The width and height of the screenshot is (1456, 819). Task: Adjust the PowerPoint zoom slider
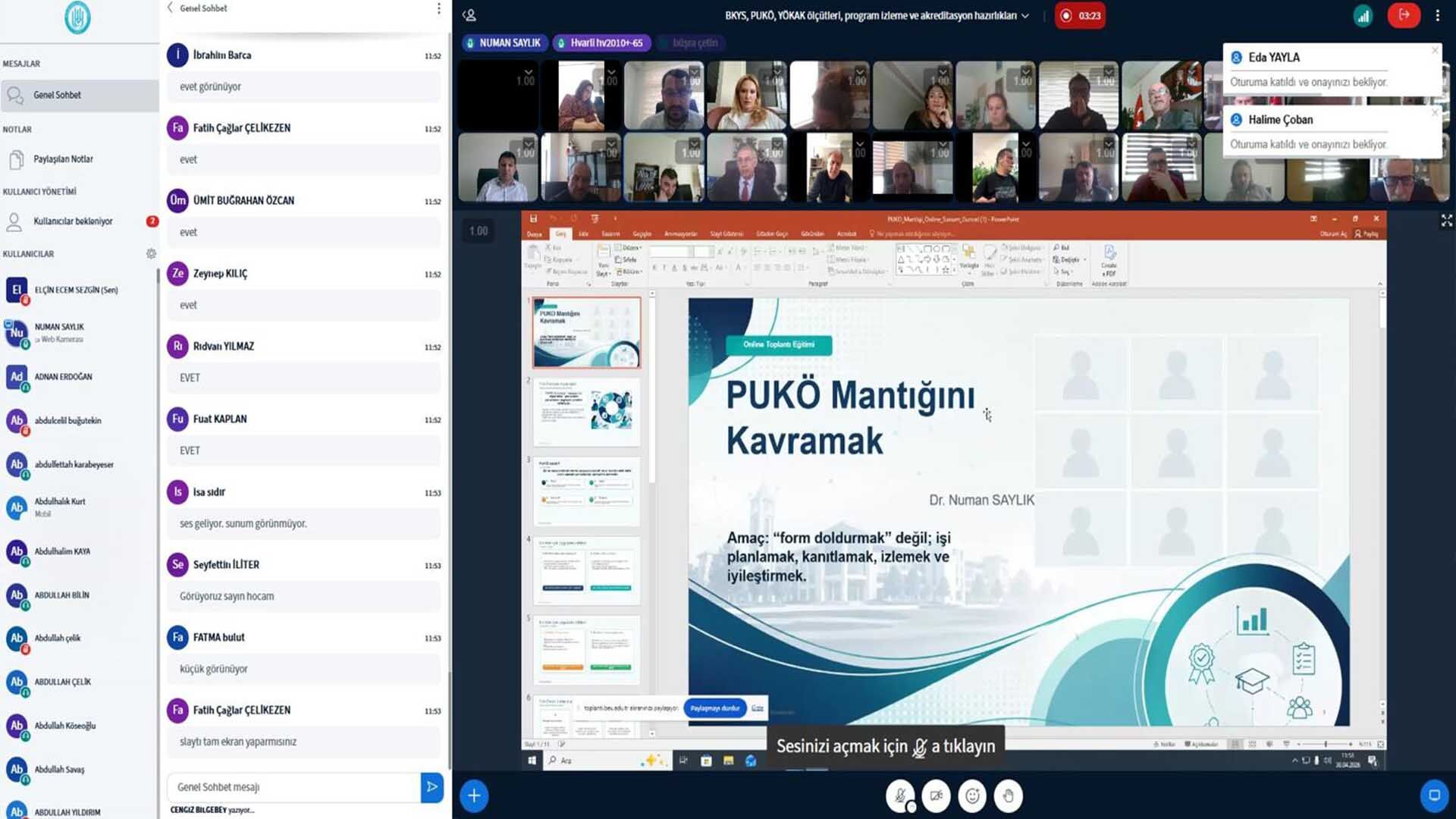tap(1326, 745)
